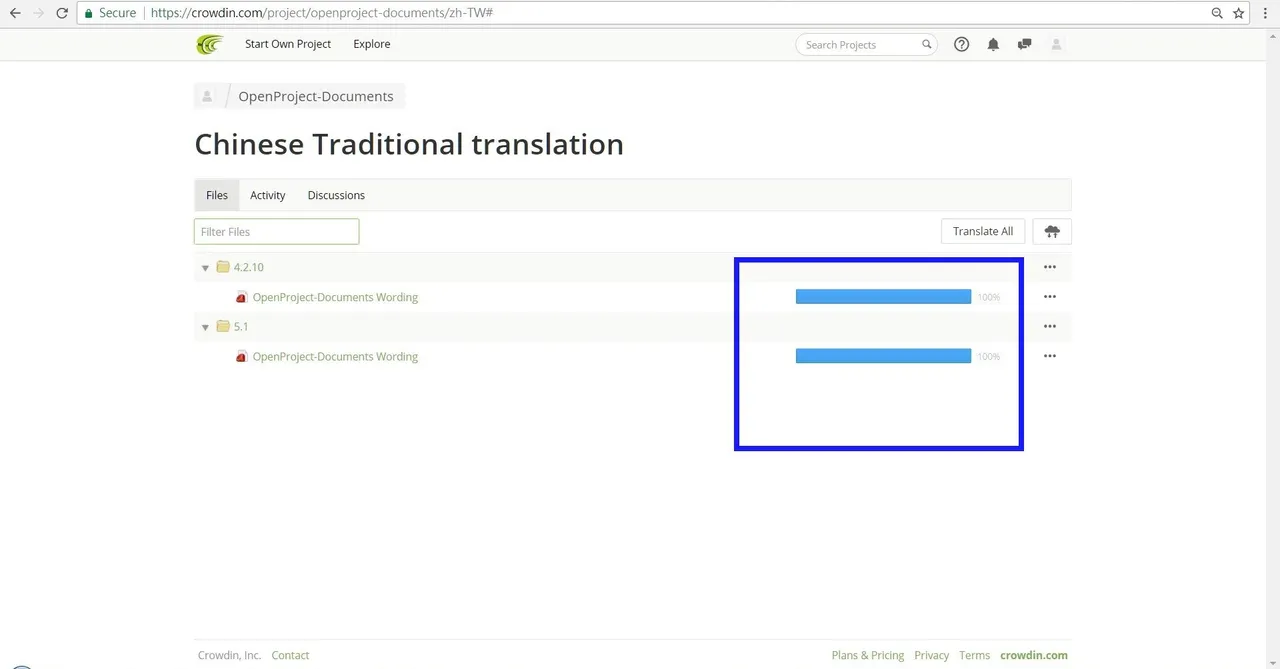Open three-dot menu for 4.2.10 folder
Screen dimensions: 1280x669
[x=1050, y=267]
